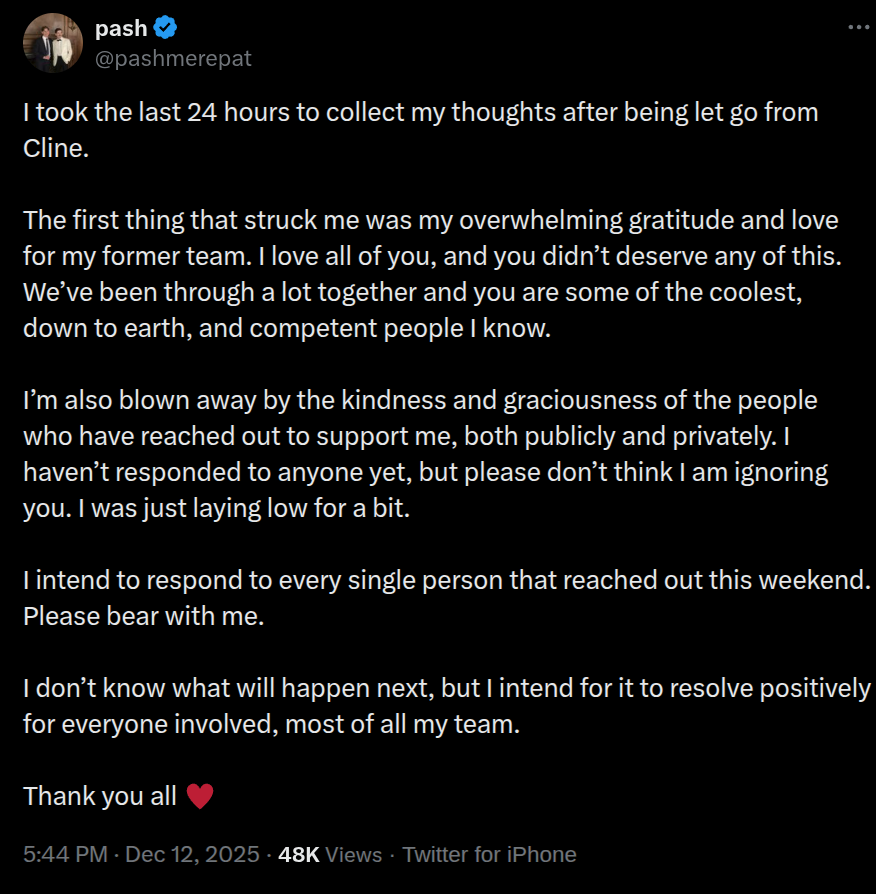Click the line "down to earth, and competent people"
This screenshot has height=894, width=876.
tap(287, 327)
